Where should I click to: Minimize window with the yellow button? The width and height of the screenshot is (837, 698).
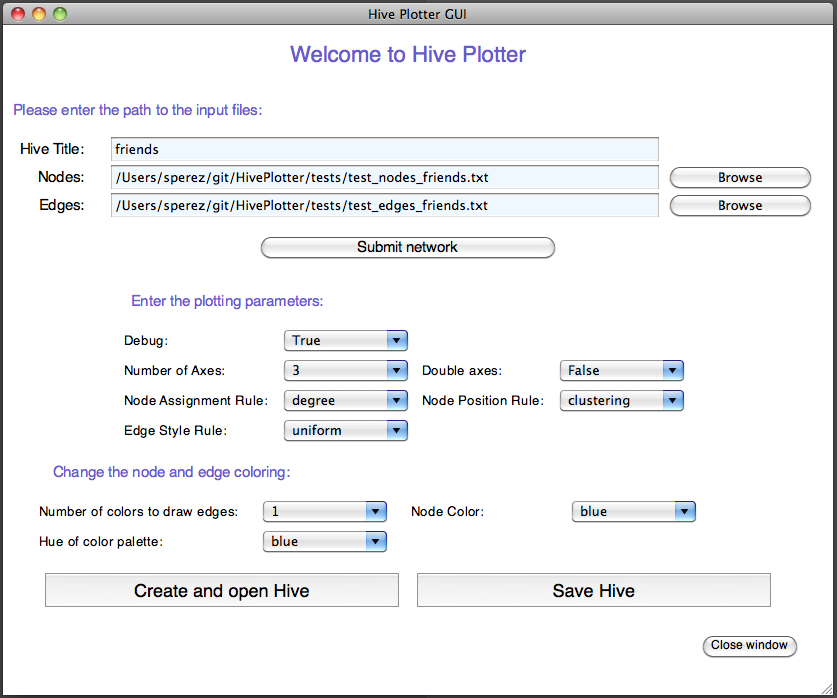(x=39, y=14)
